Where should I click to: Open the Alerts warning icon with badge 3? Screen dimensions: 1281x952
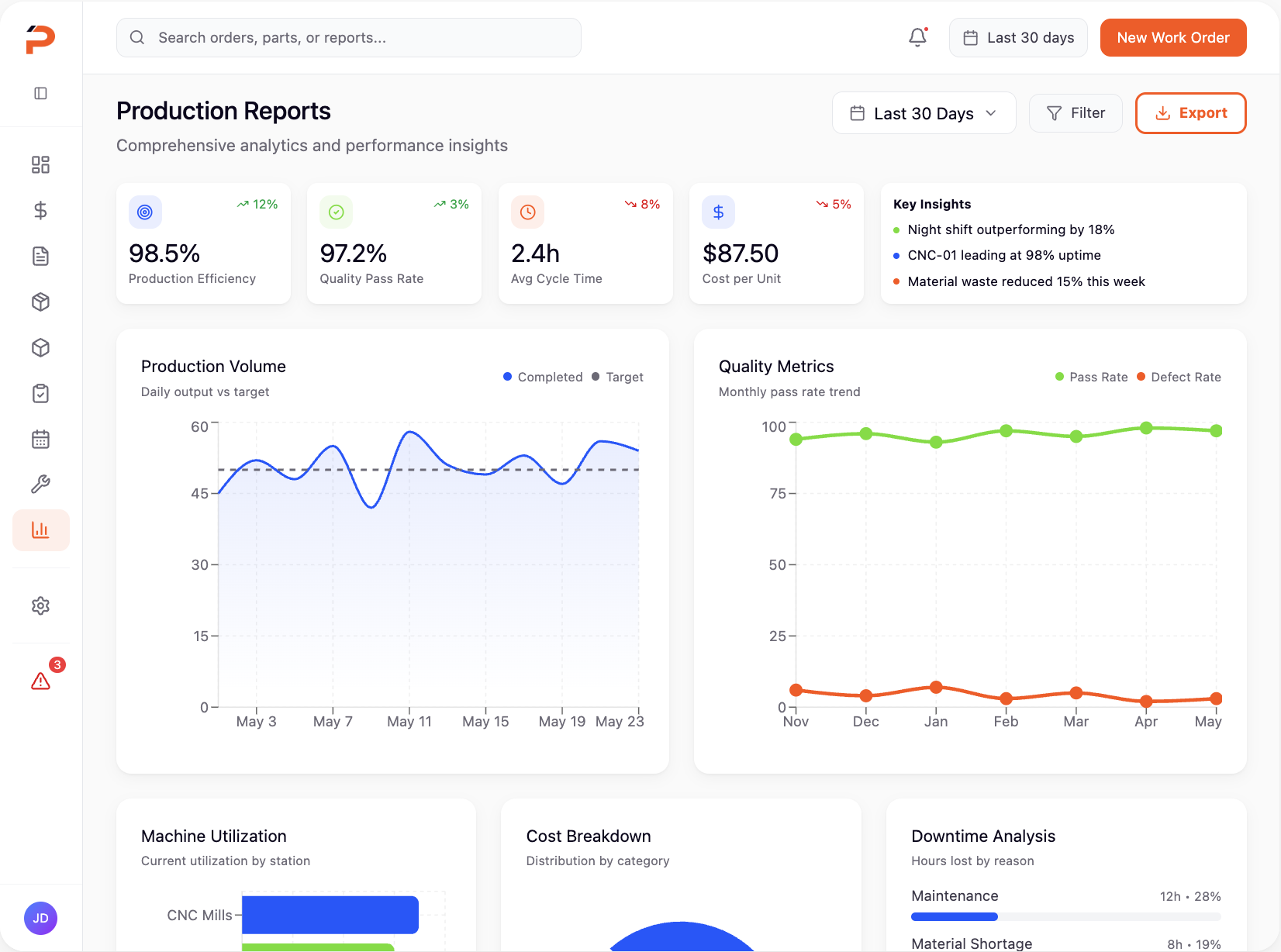(40, 680)
